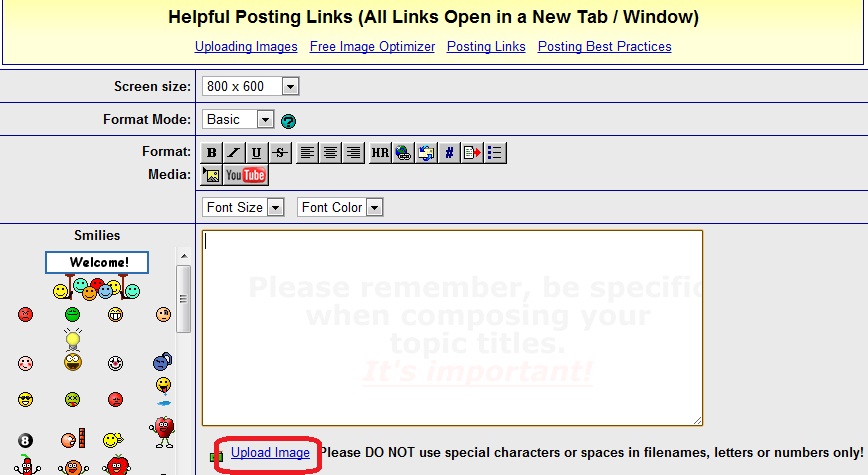Apply italic formatting with the I button
Viewport: 868px width, 475px height.
point(234,152)
